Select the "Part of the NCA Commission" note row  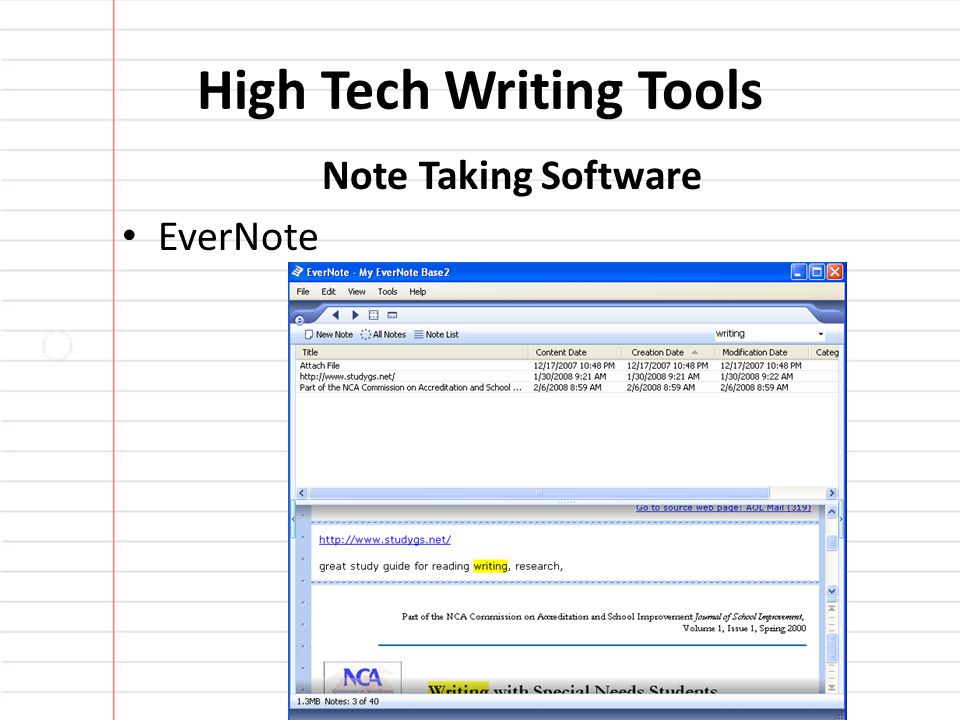point(567,388)
